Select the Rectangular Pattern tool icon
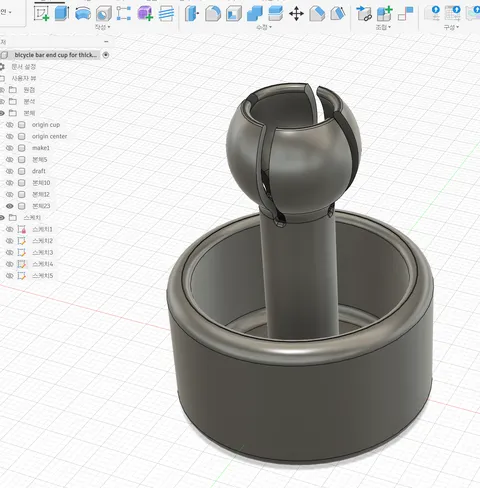The height and width of the screenshot is (488, 480). pos(124,13)
